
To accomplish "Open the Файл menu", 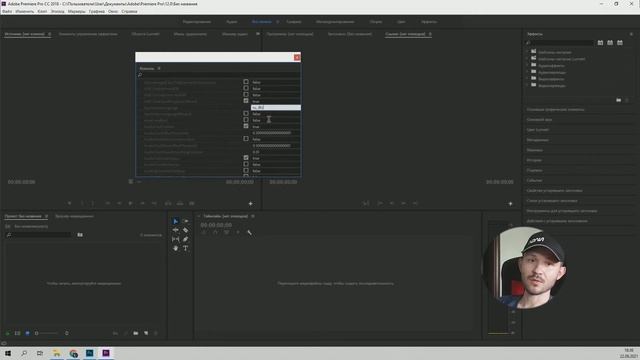I will pos(7,11).
